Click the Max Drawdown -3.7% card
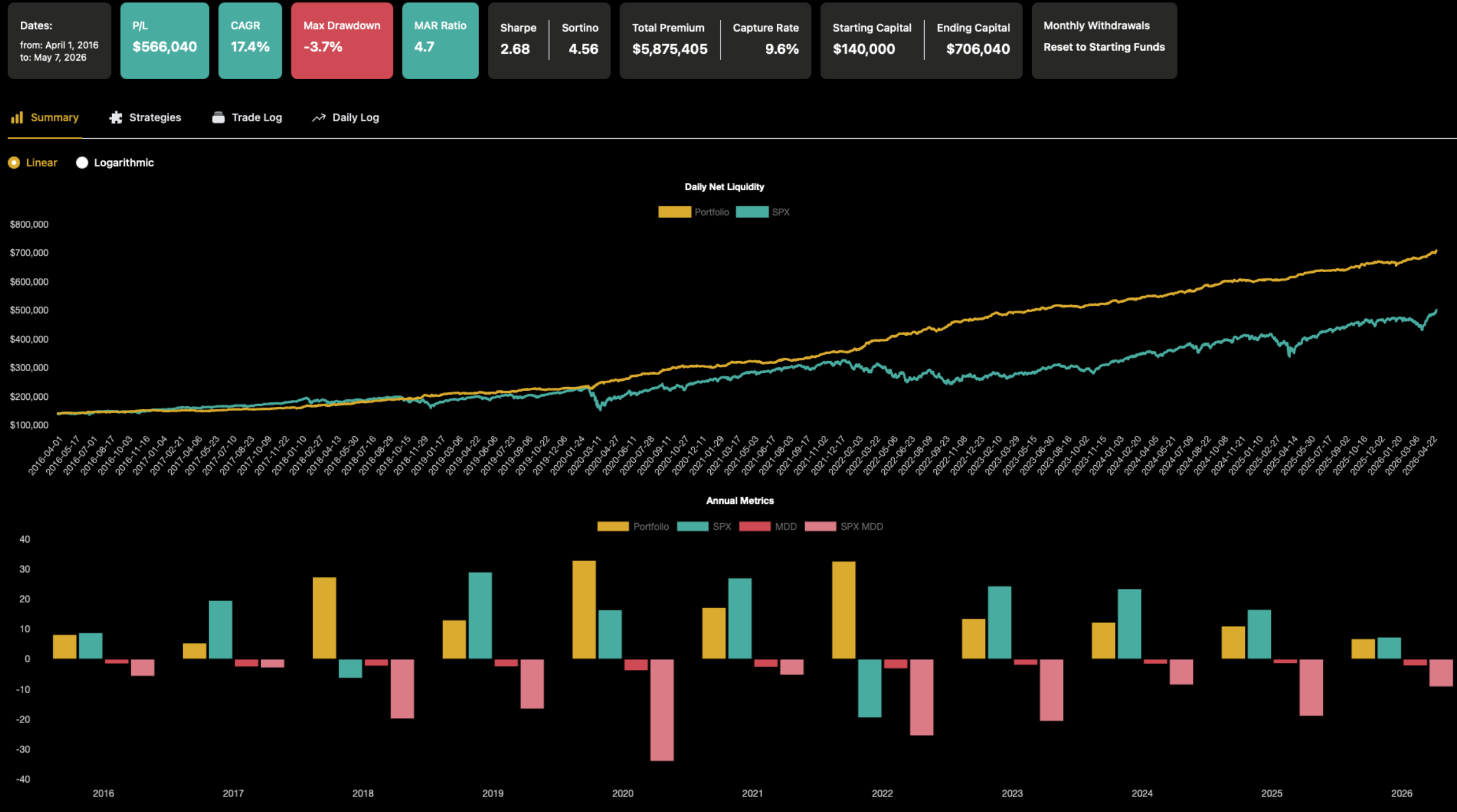1457x812 pixels. point(342,40)
